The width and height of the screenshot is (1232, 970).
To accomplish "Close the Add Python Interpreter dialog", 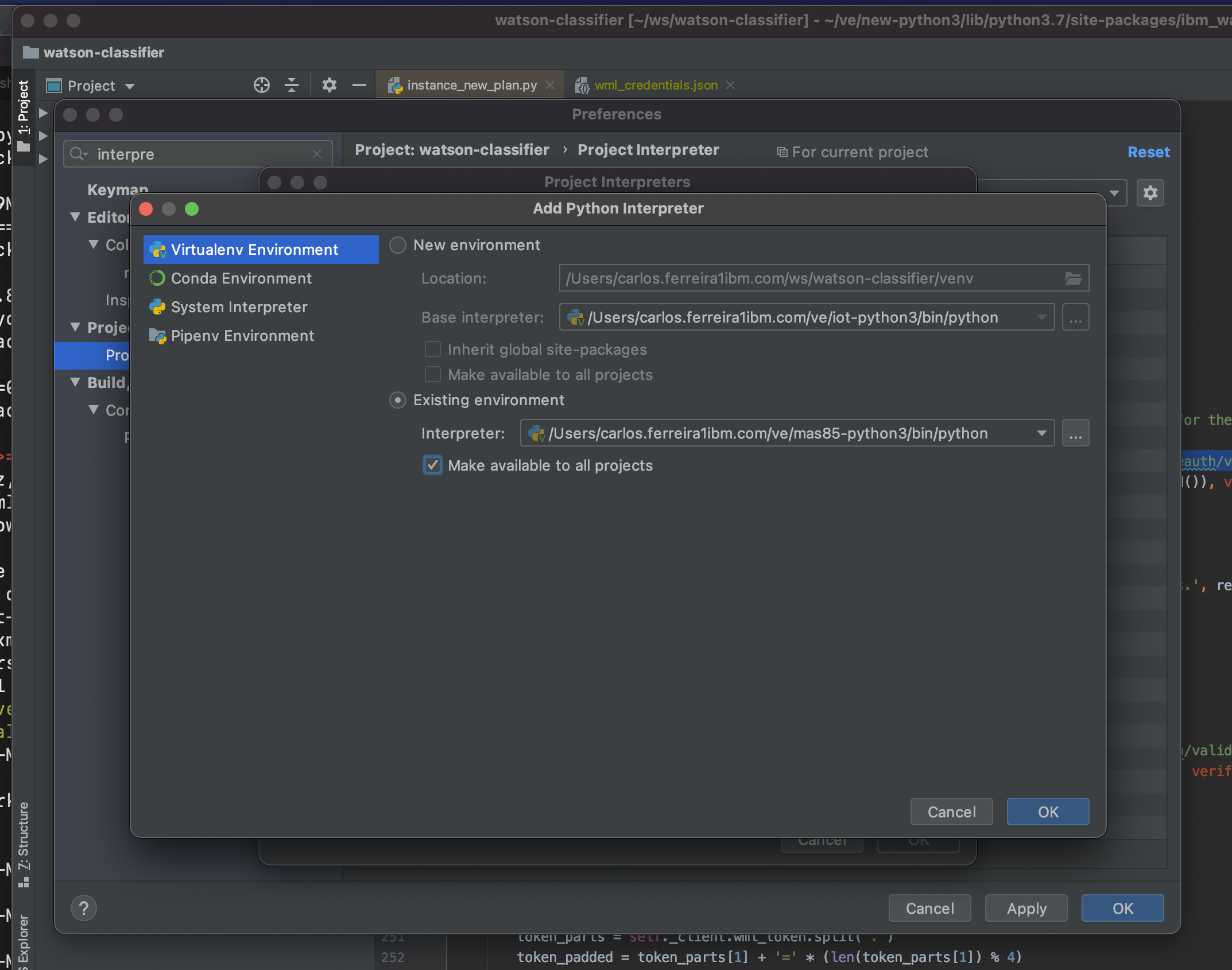I will (x=146, y=209).
